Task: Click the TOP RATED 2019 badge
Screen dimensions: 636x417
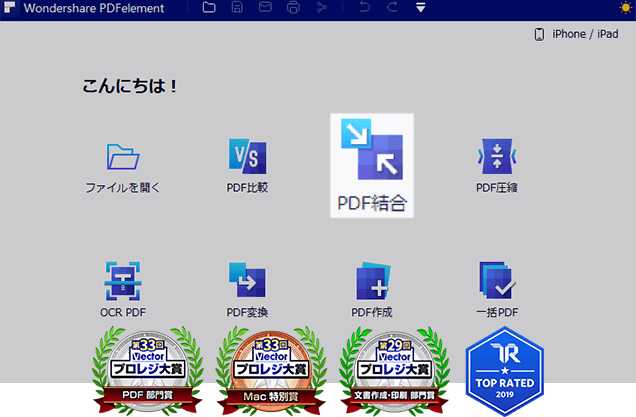Action: (505, 372)
